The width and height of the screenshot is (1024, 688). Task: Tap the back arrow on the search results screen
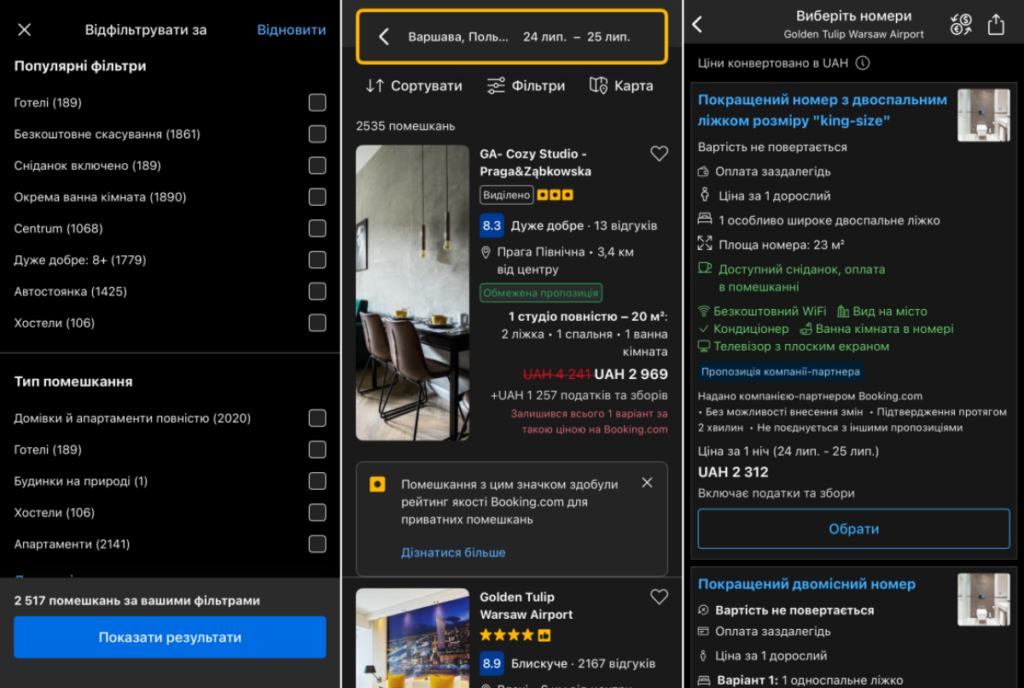coord(385,35)
